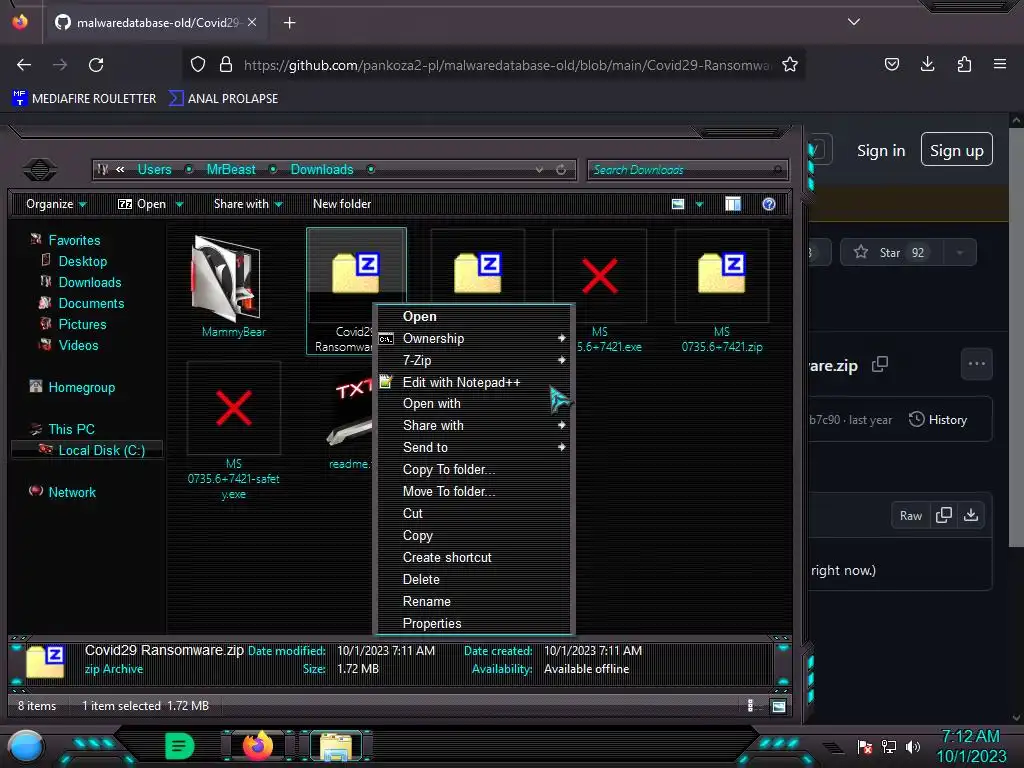Click the Search Downloads box
Viewport: 1024px width, 768px height.
(687, 170)
